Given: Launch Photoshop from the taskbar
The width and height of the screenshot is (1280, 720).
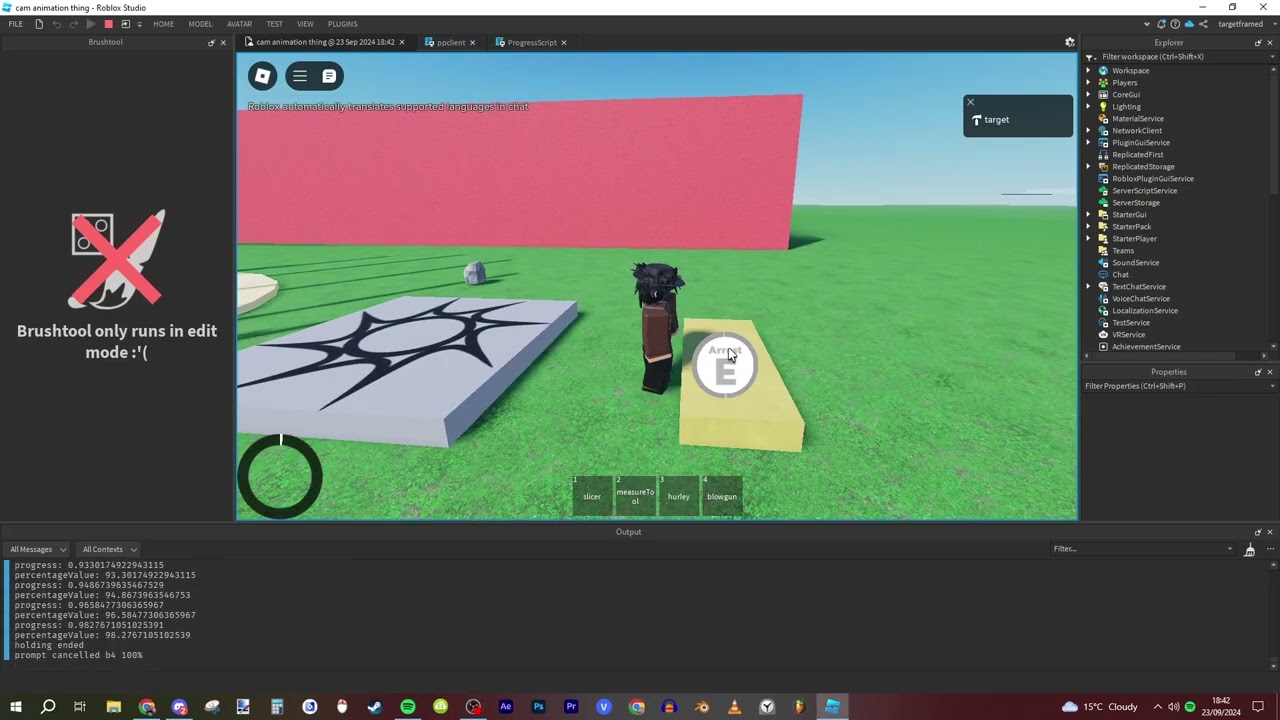Looking at the screenshot, I should (x=539, y=707).
